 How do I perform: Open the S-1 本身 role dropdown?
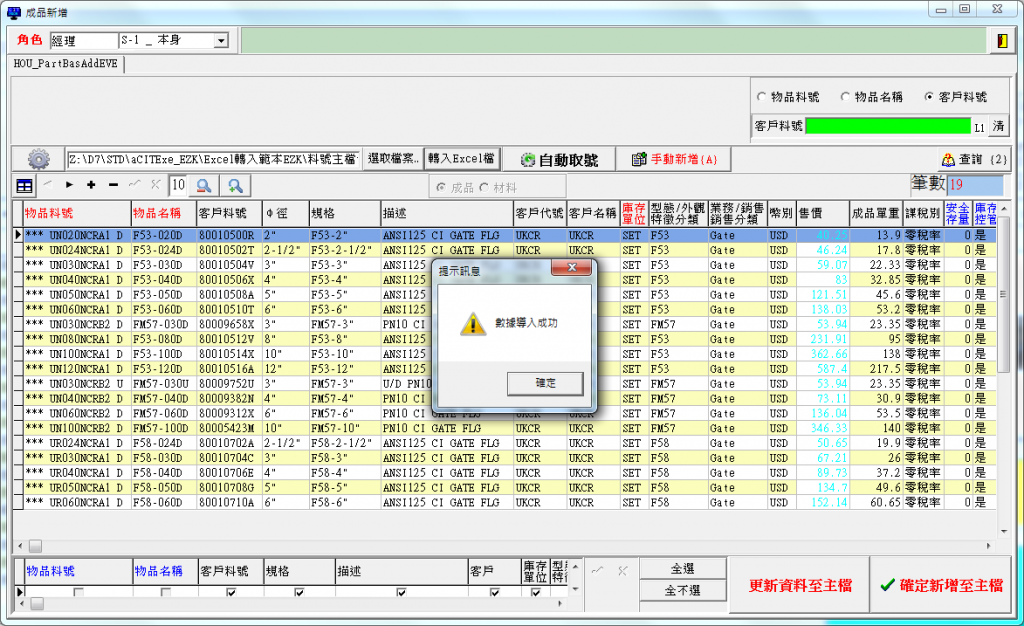point(220,41)
